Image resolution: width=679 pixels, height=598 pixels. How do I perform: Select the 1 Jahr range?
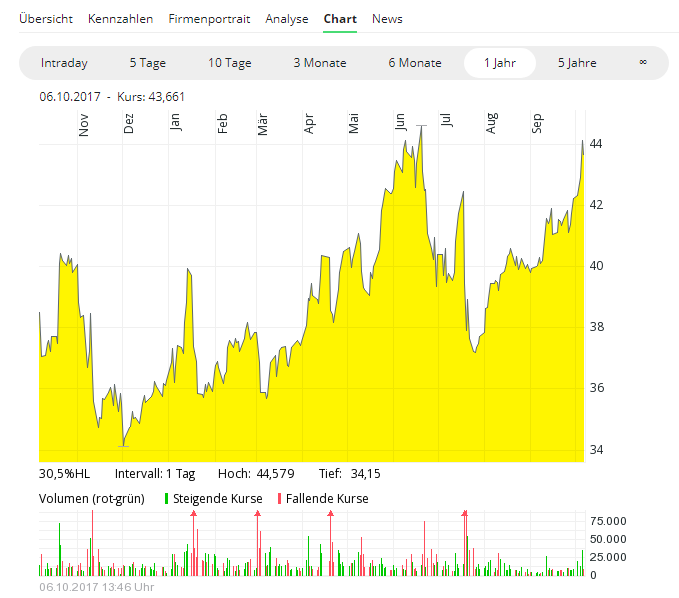click(x=500, y=63)
